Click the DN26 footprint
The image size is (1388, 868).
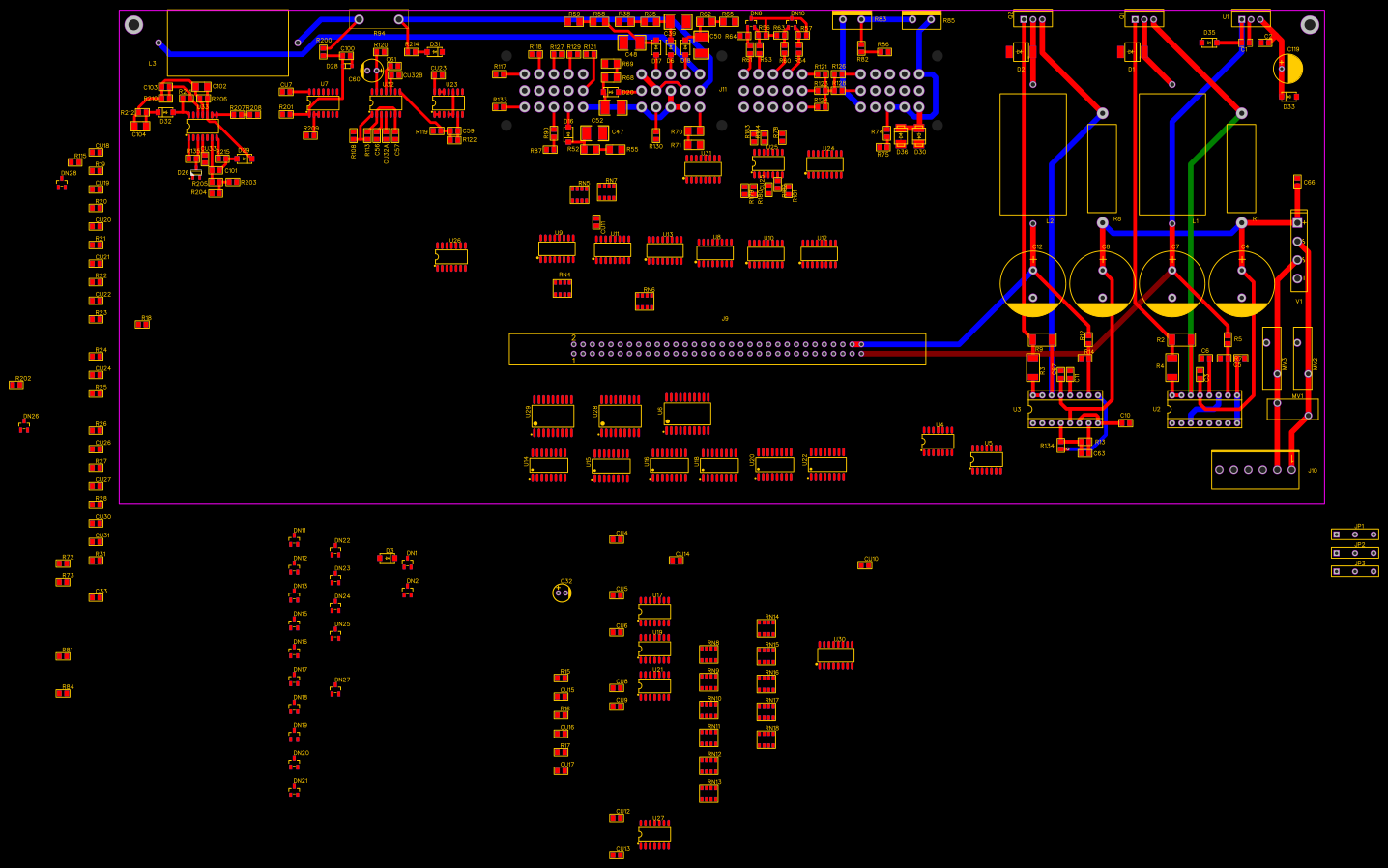[24, 425]
